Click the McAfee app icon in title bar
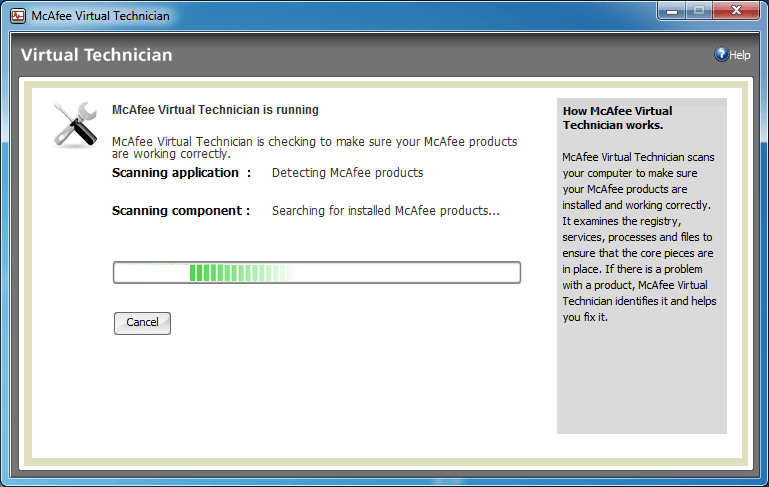This screenshot has height=487, width=769. coord(18,16)
